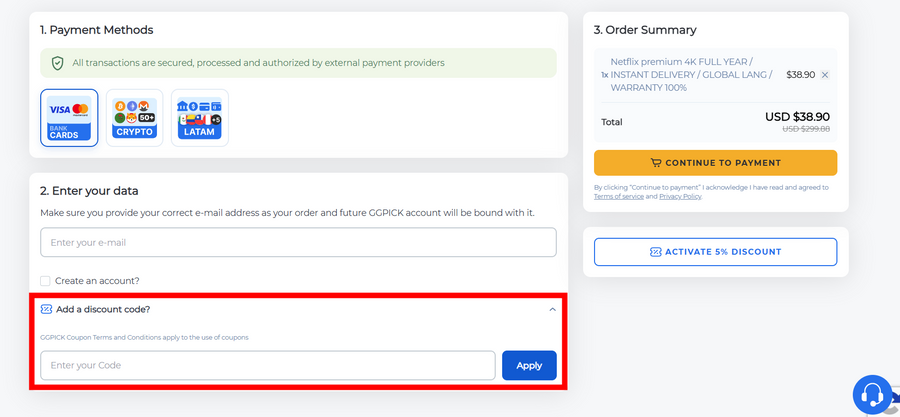Click the discount coupon ticket icon
Screen dimensions: 900x417
(46, 309)
